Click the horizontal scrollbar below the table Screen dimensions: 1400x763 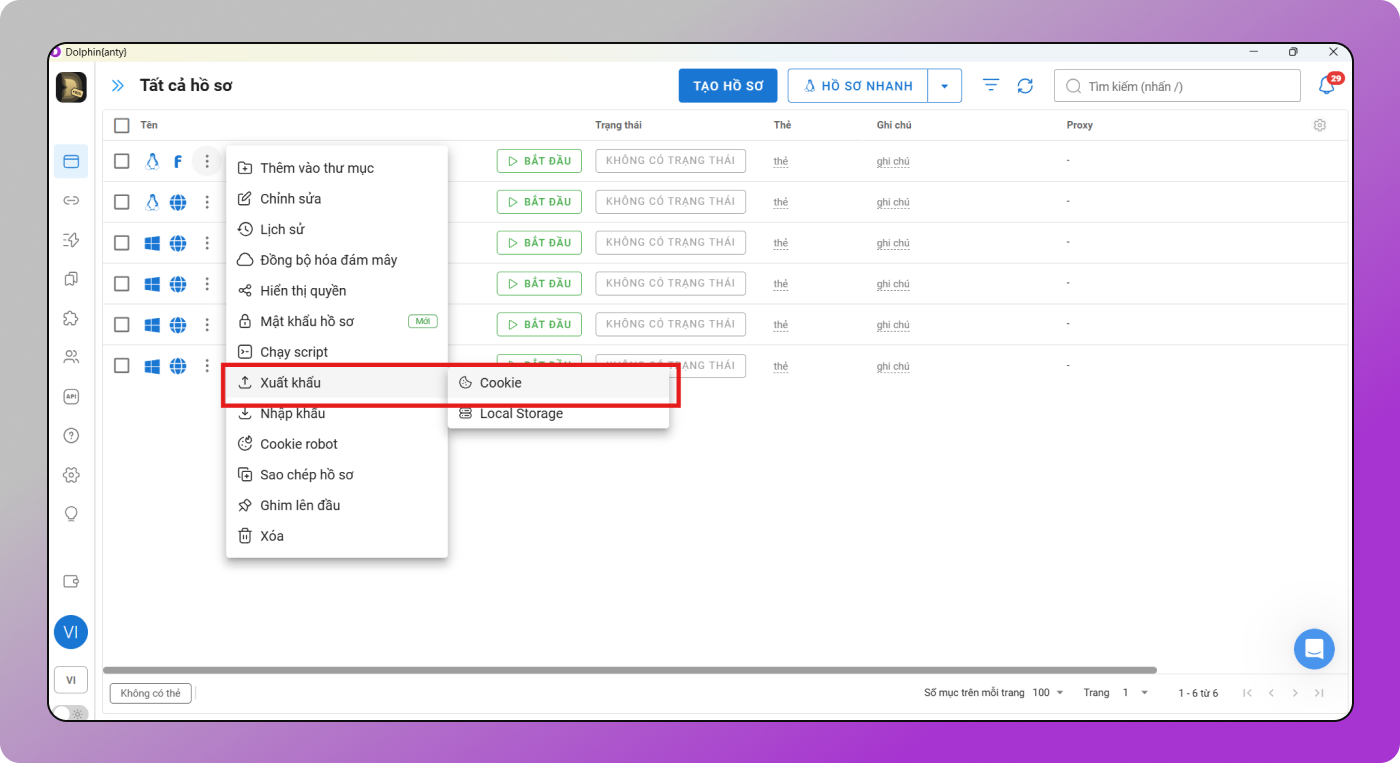630,670
